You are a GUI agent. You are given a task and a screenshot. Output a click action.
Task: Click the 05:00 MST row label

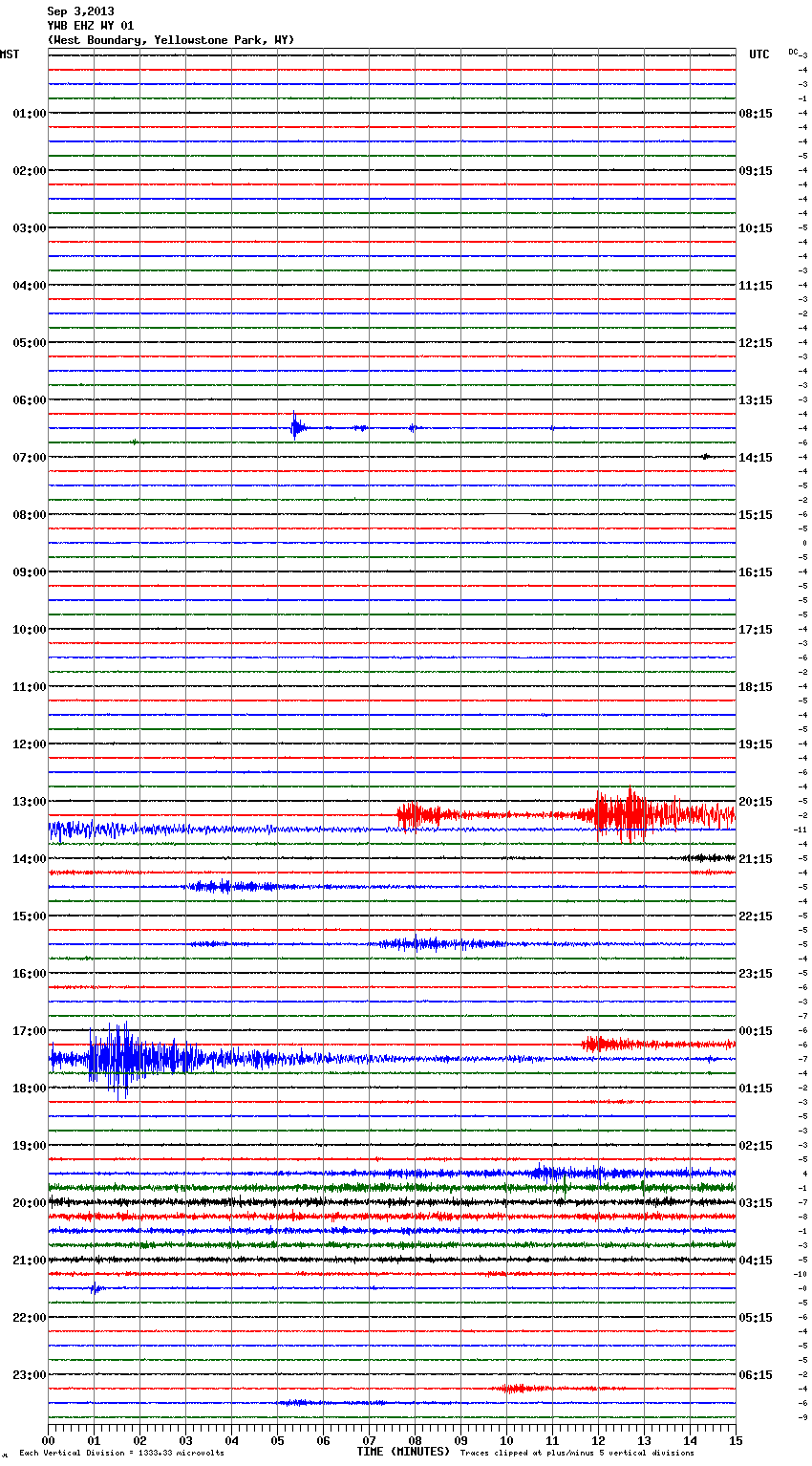click(x=30, y=343)
